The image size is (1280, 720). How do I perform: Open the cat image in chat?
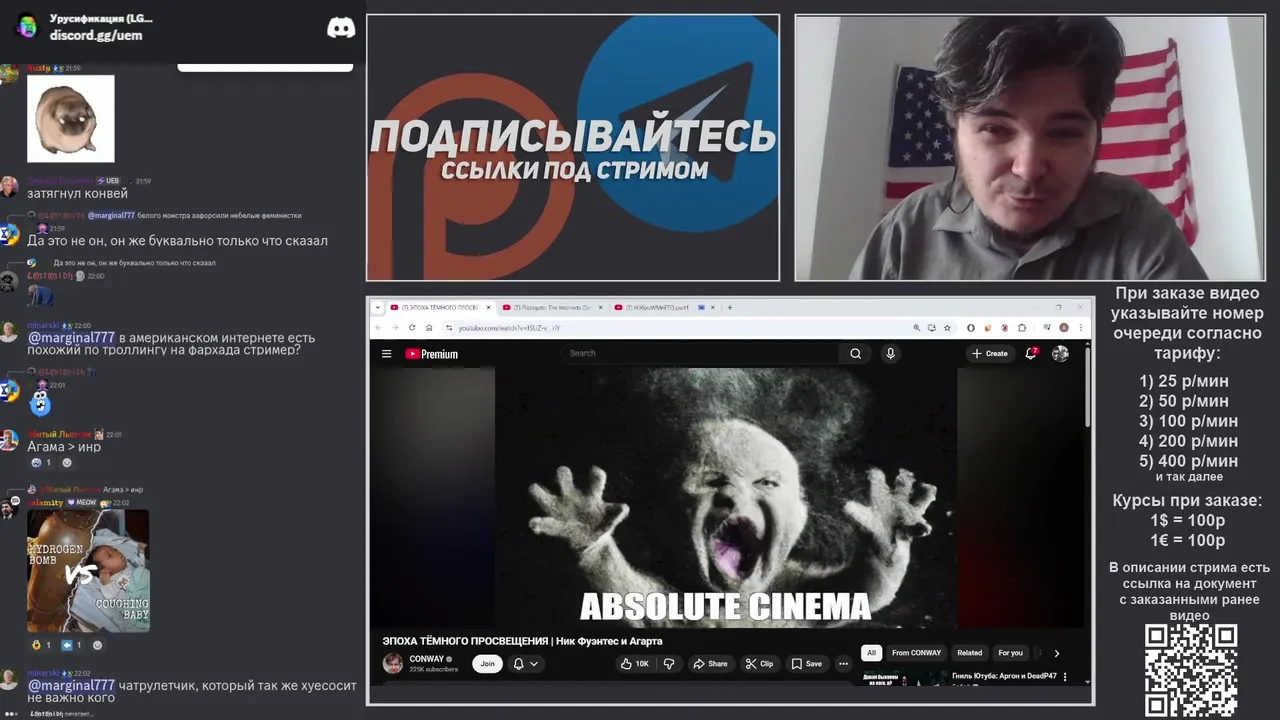[x=70, y=118]
